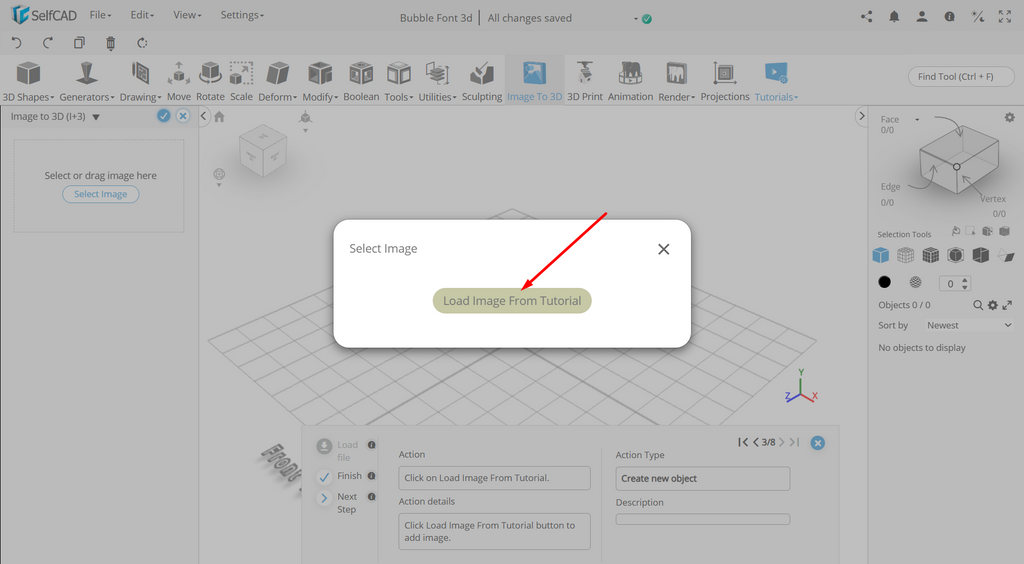
Task: Open the Projections tool
Action: [x=725, y=82]
